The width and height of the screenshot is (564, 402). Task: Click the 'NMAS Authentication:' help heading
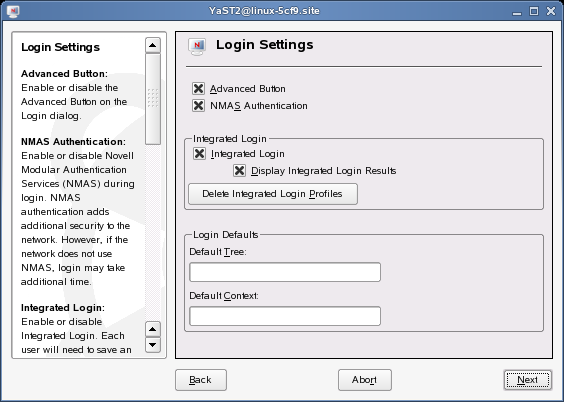(73, 142)
